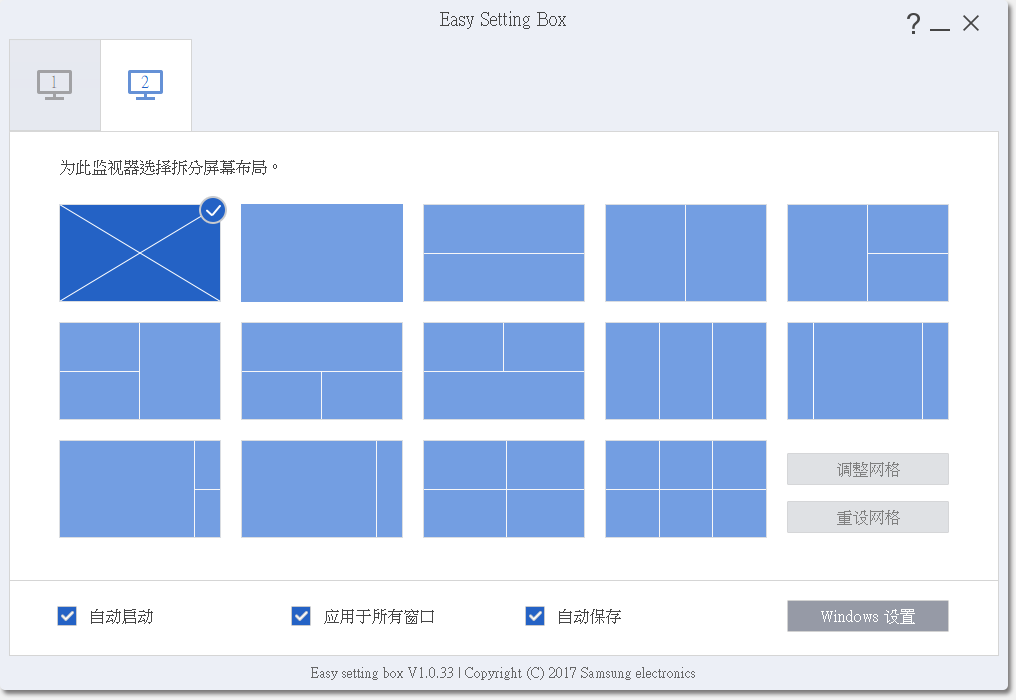Choose top row with two bottom panes layout
1016x700 pixels.
322,371
